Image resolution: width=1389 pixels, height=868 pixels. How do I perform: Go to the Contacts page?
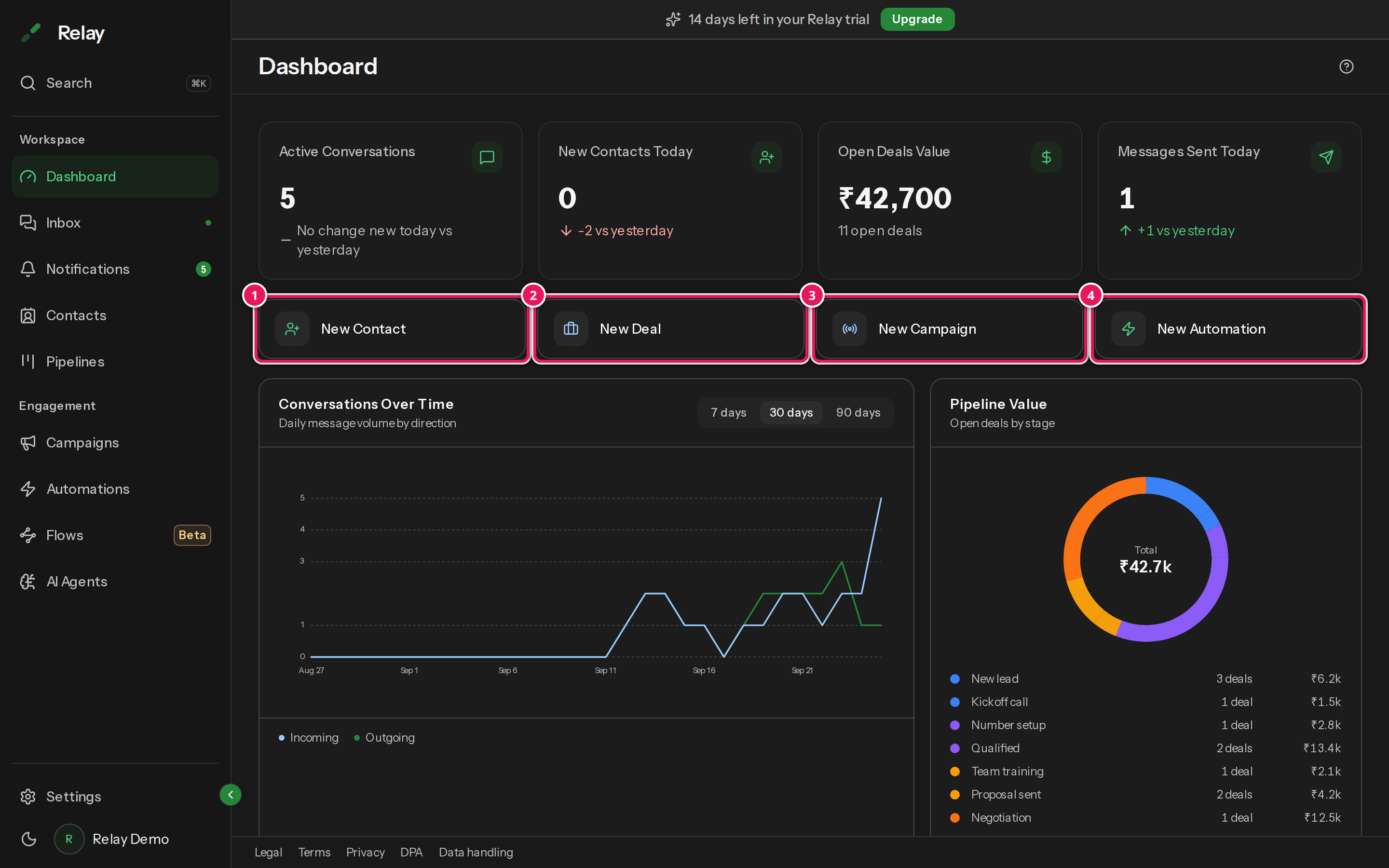point(115,315)
